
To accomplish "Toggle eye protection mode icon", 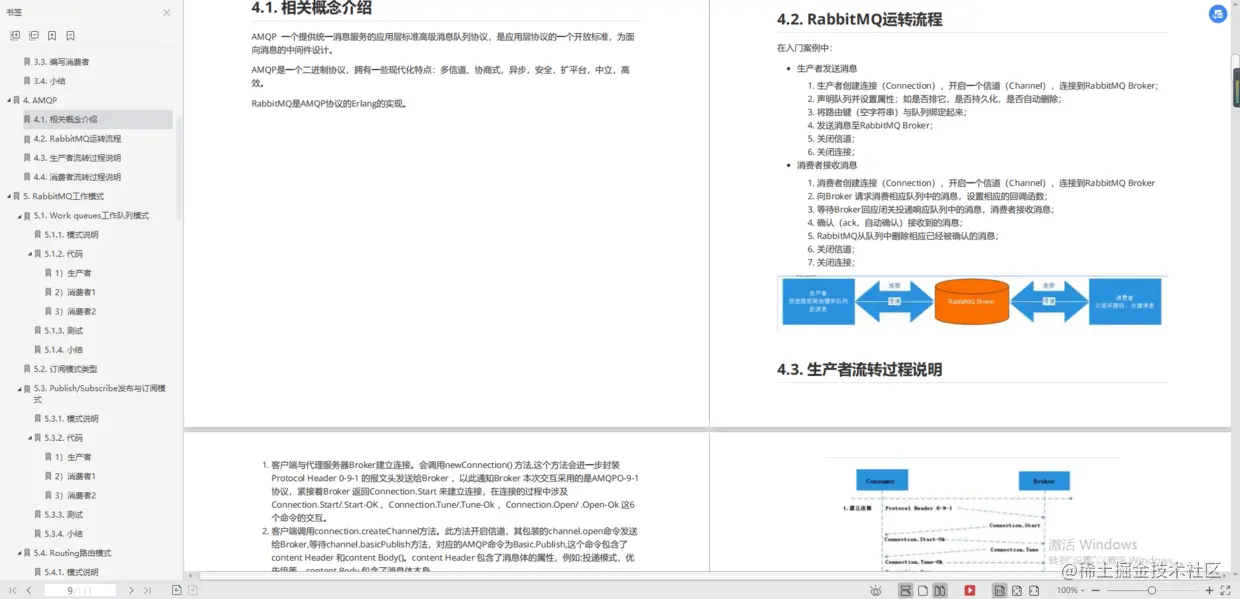I will 875,591.
